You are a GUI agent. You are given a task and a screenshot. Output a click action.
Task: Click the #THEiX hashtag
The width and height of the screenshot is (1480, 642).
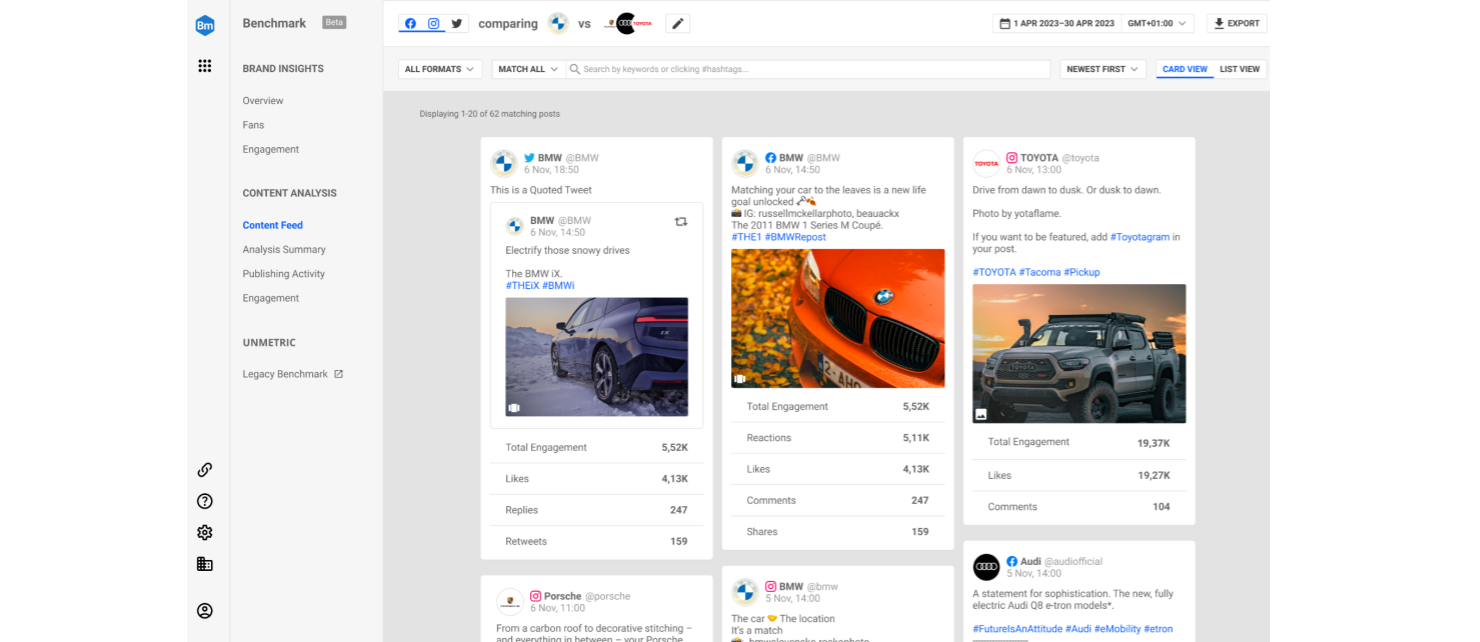pos(522,286)
